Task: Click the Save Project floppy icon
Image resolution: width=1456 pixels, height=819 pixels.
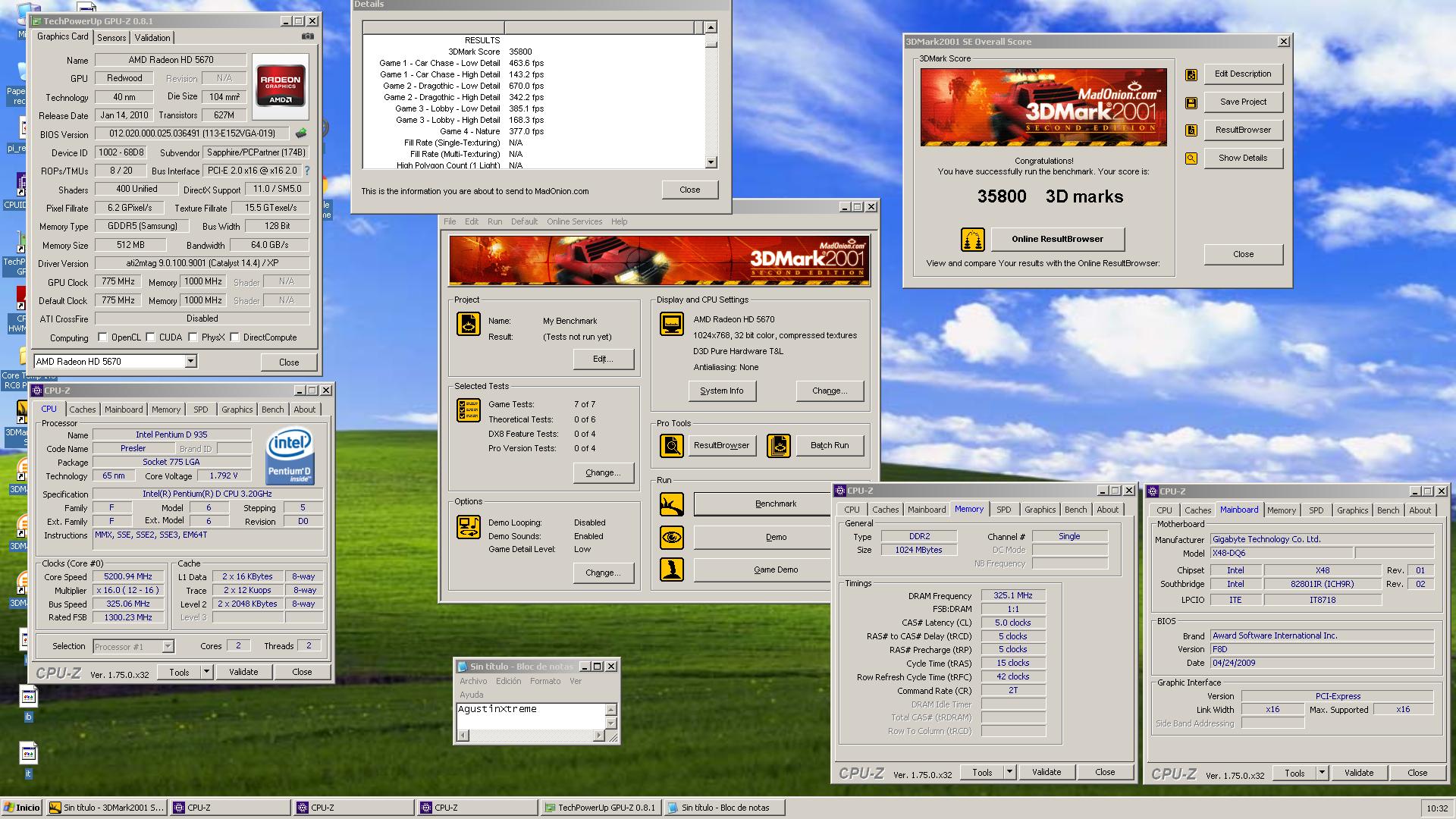Action: click(x=1191, y=102)
